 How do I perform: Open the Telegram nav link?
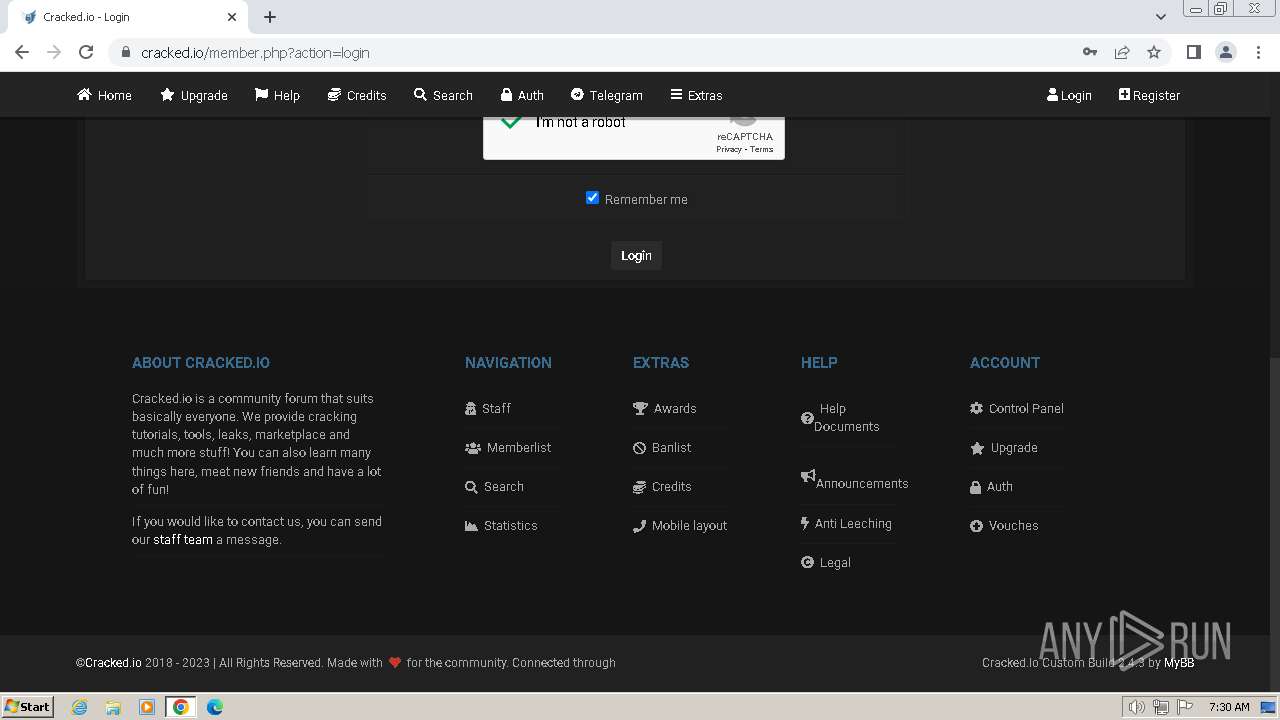(606, 95)
